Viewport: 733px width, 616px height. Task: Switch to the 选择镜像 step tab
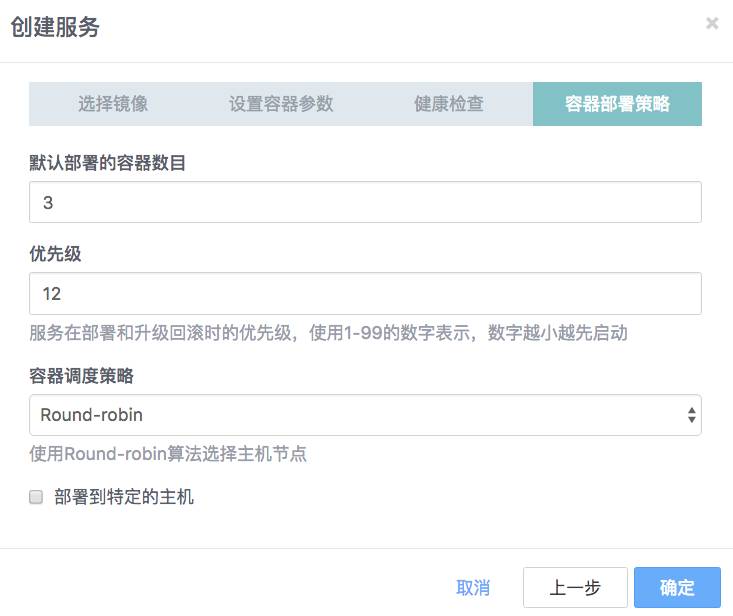point(113,104)
